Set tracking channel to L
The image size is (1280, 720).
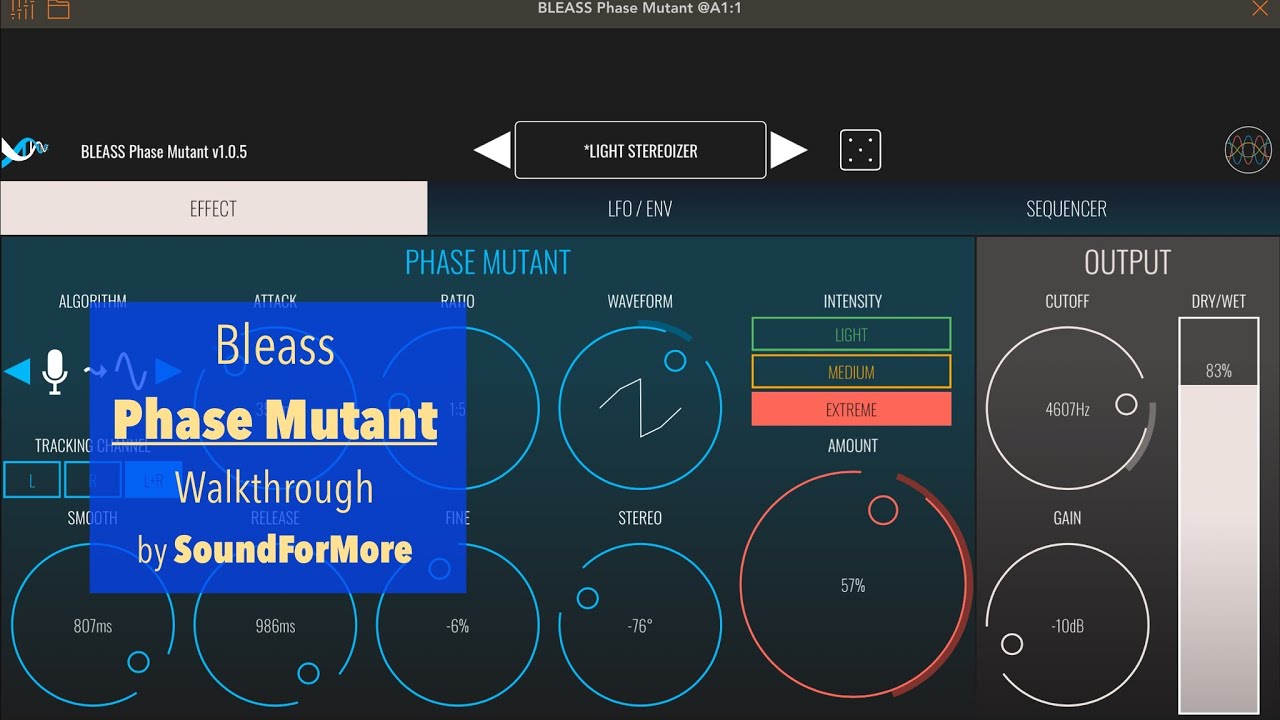point(32,480)
